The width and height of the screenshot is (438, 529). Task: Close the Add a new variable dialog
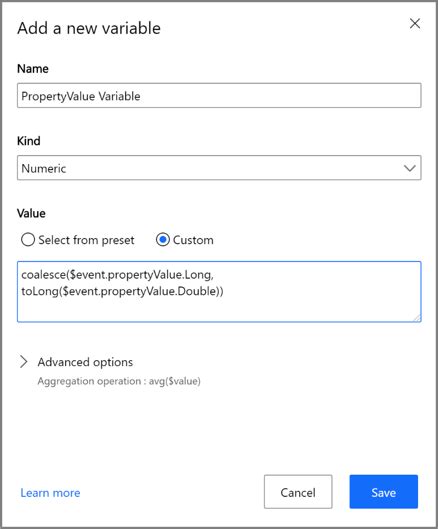click(415, 24)
